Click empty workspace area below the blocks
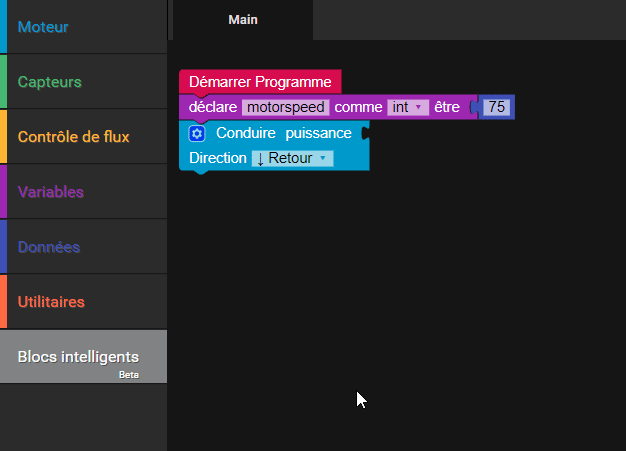The image size is (626, 451). tap(400, 300)
